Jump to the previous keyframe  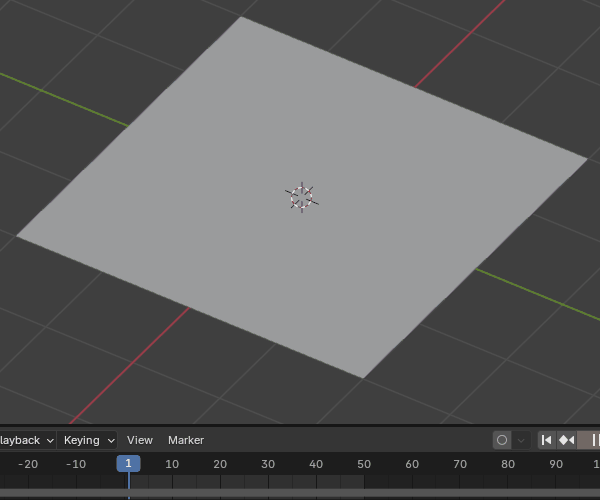567,440
